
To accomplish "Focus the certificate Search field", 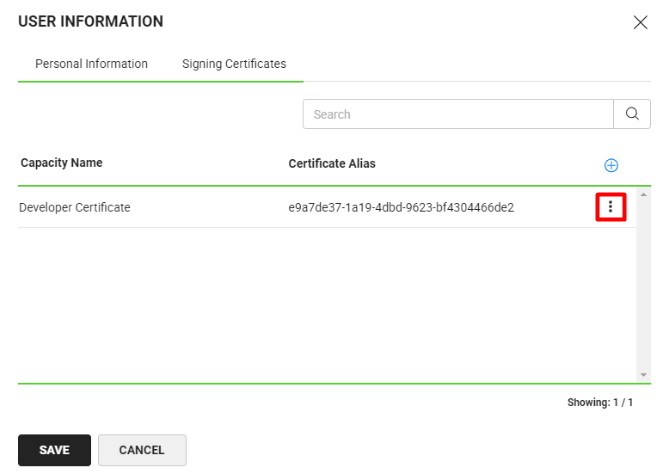I will tap(457, 114).
